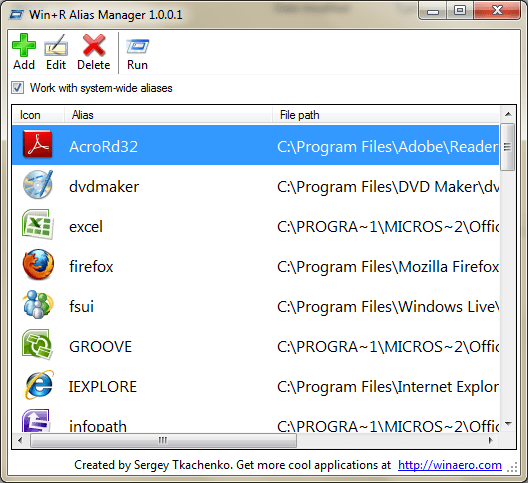528x483 pixels.
Task: Sort list by File path column header
Action: 386,115
